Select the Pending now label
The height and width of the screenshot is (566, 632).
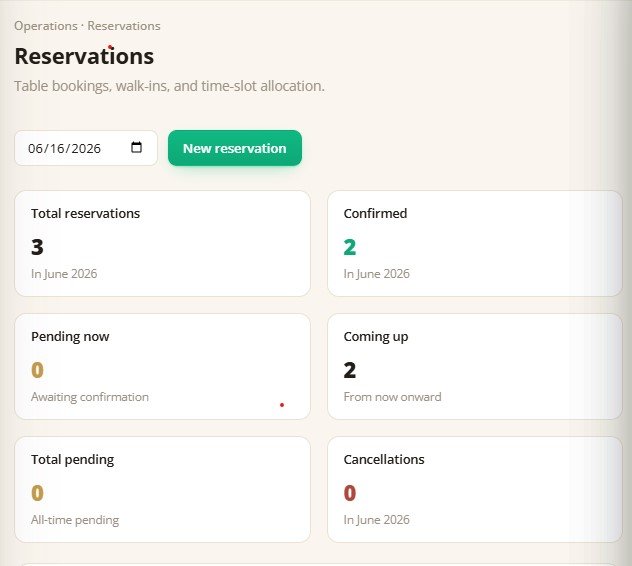click(x=70, y=336)
